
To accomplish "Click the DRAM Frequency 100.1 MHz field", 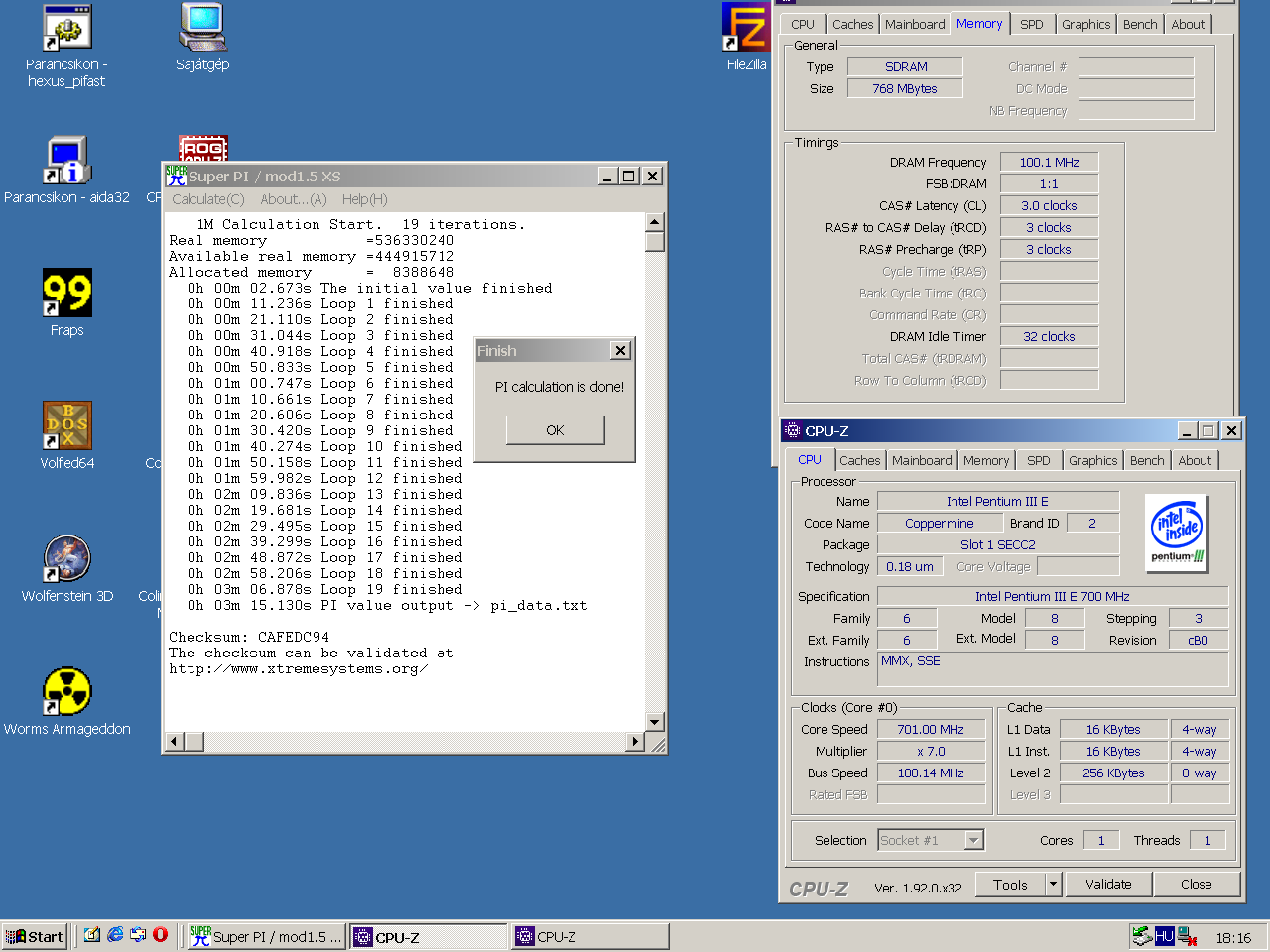I will tap(1049, 162).
